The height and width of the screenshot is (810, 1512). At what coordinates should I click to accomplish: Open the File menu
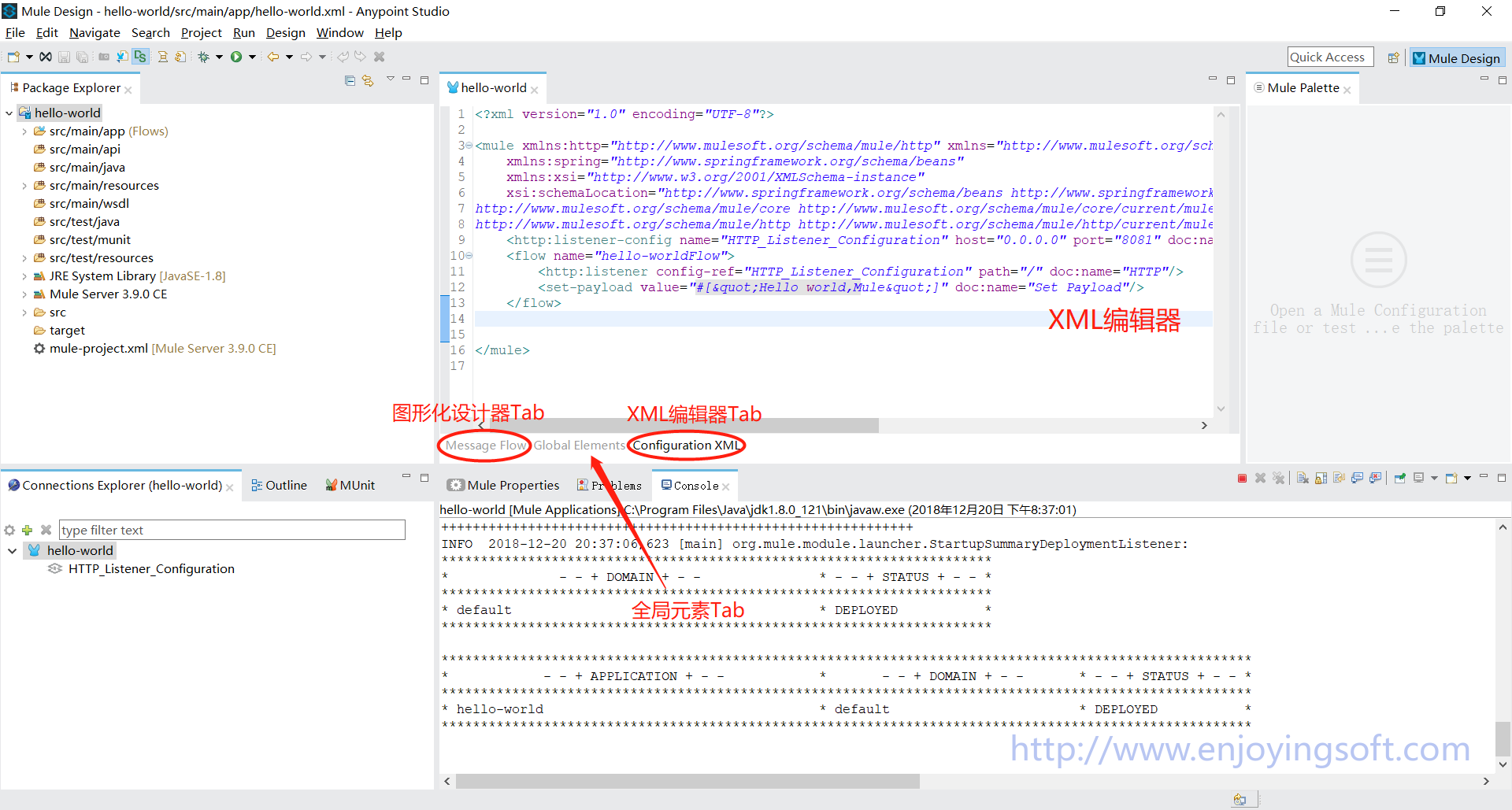click(15, 32)
